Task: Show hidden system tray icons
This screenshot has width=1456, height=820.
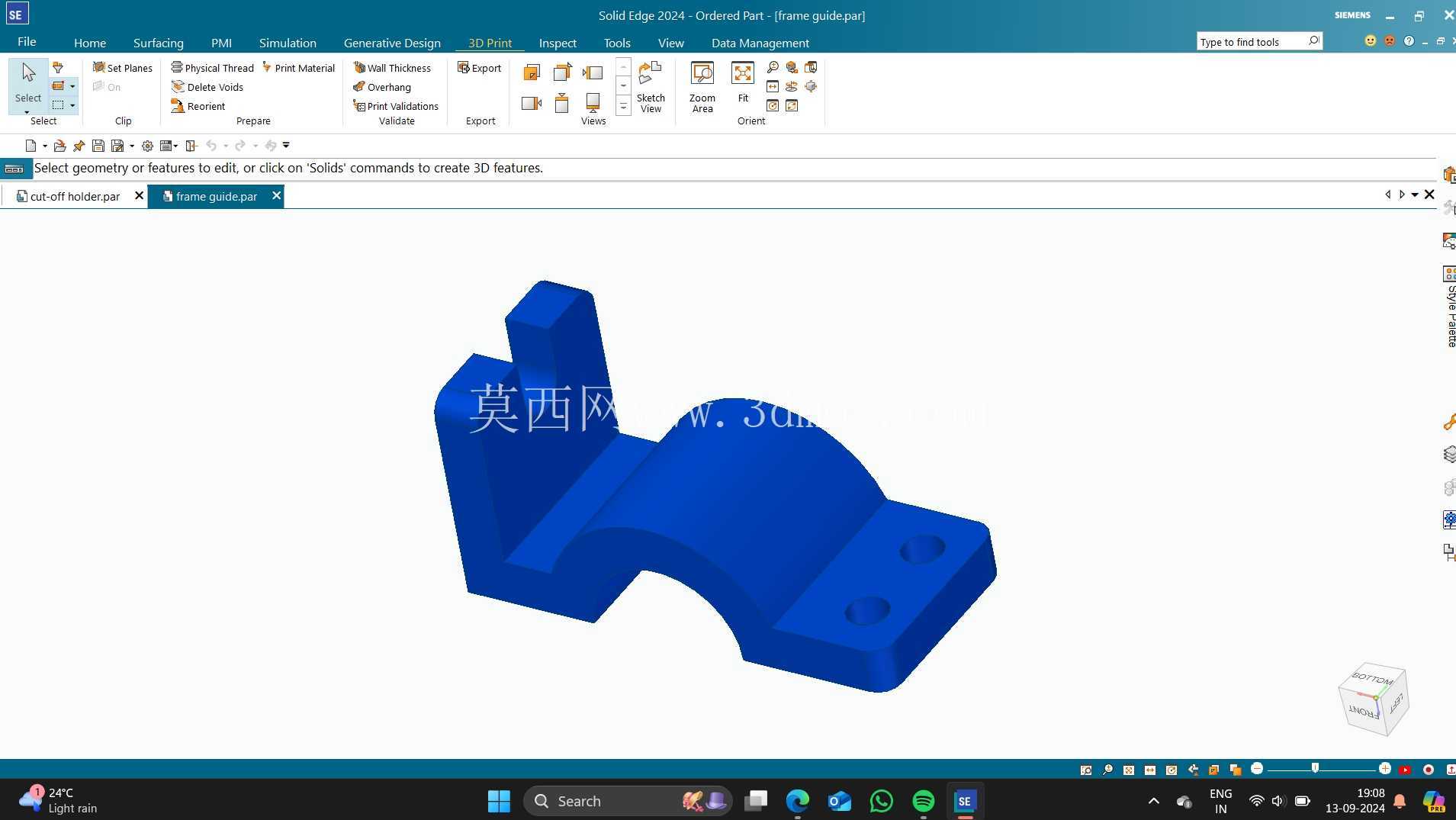Action: coord(1154,801)
